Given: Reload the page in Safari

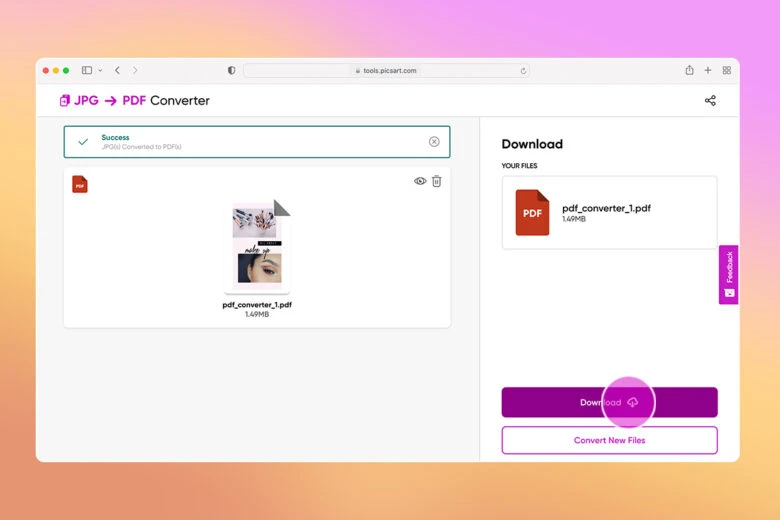Looking at the screenshot, I should pos(523,70).
